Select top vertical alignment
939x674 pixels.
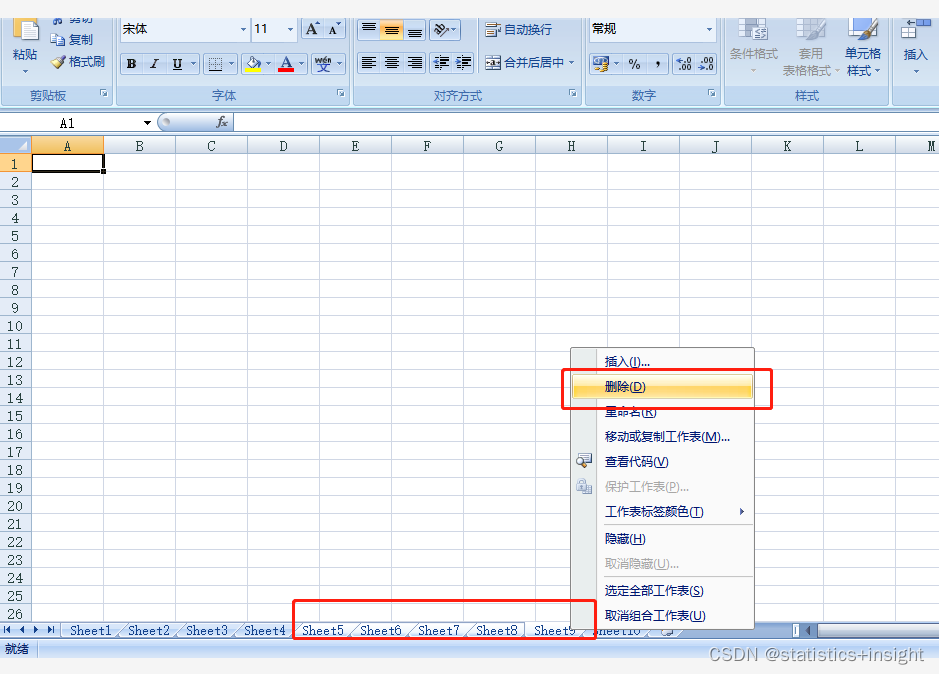pos(369,29)
